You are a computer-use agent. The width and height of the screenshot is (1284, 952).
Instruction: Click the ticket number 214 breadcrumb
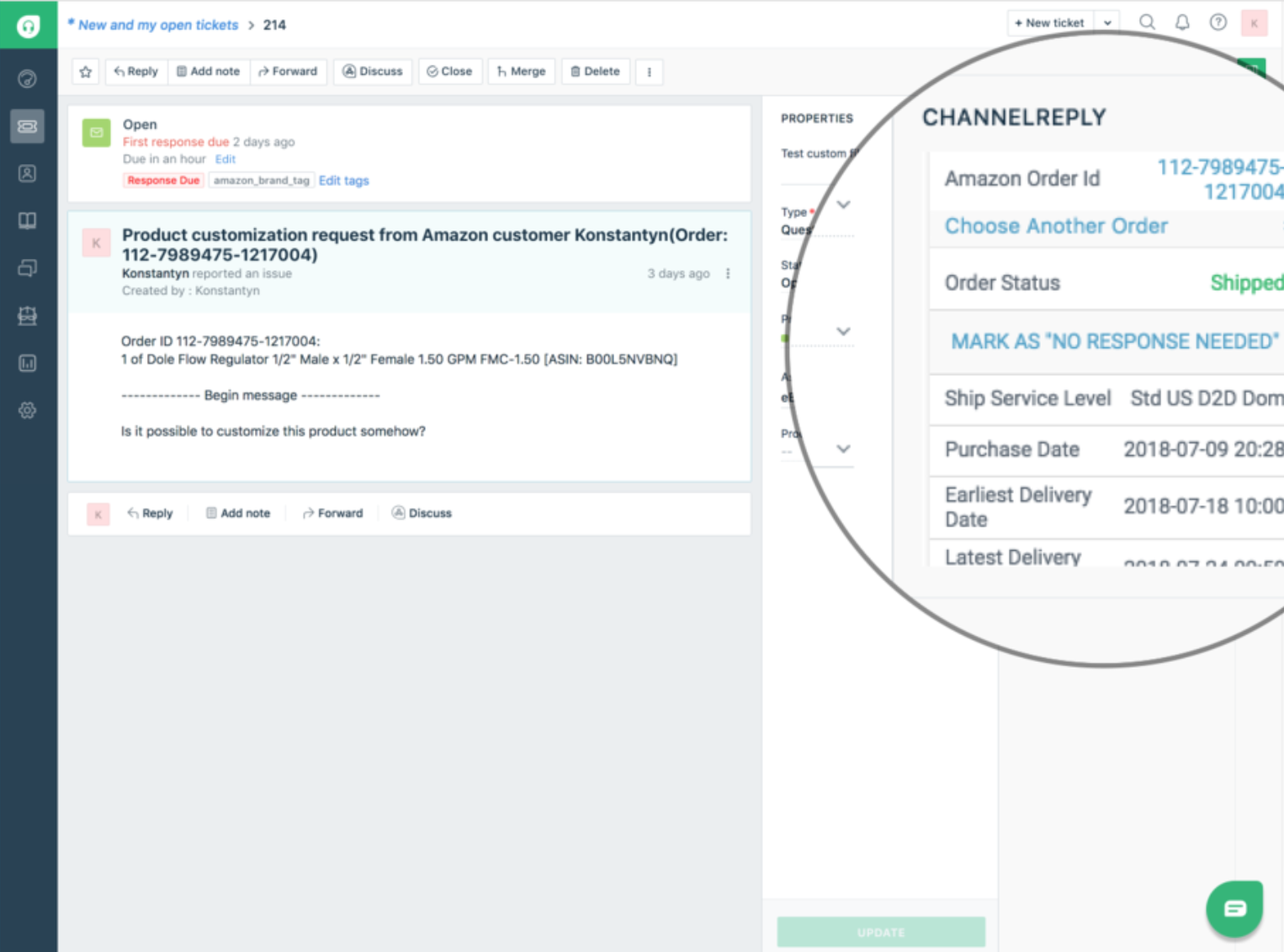274,25
